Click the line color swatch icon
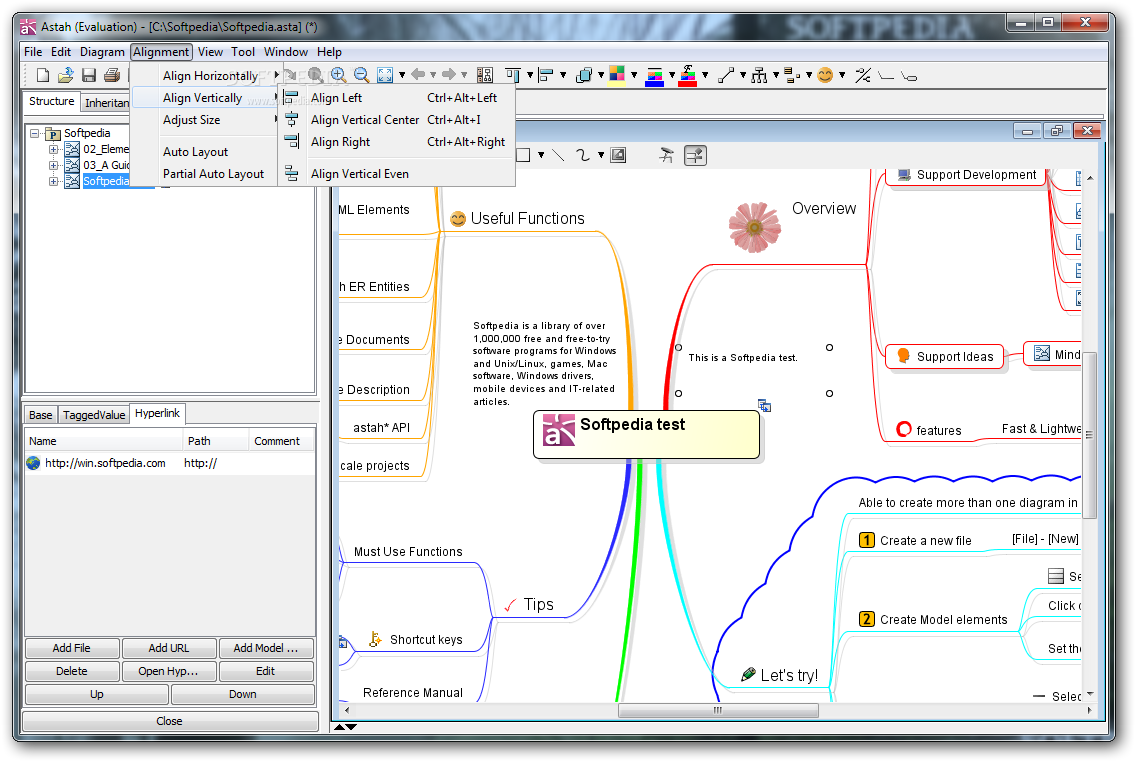The image size is (1136, 762). click(654, 75)
